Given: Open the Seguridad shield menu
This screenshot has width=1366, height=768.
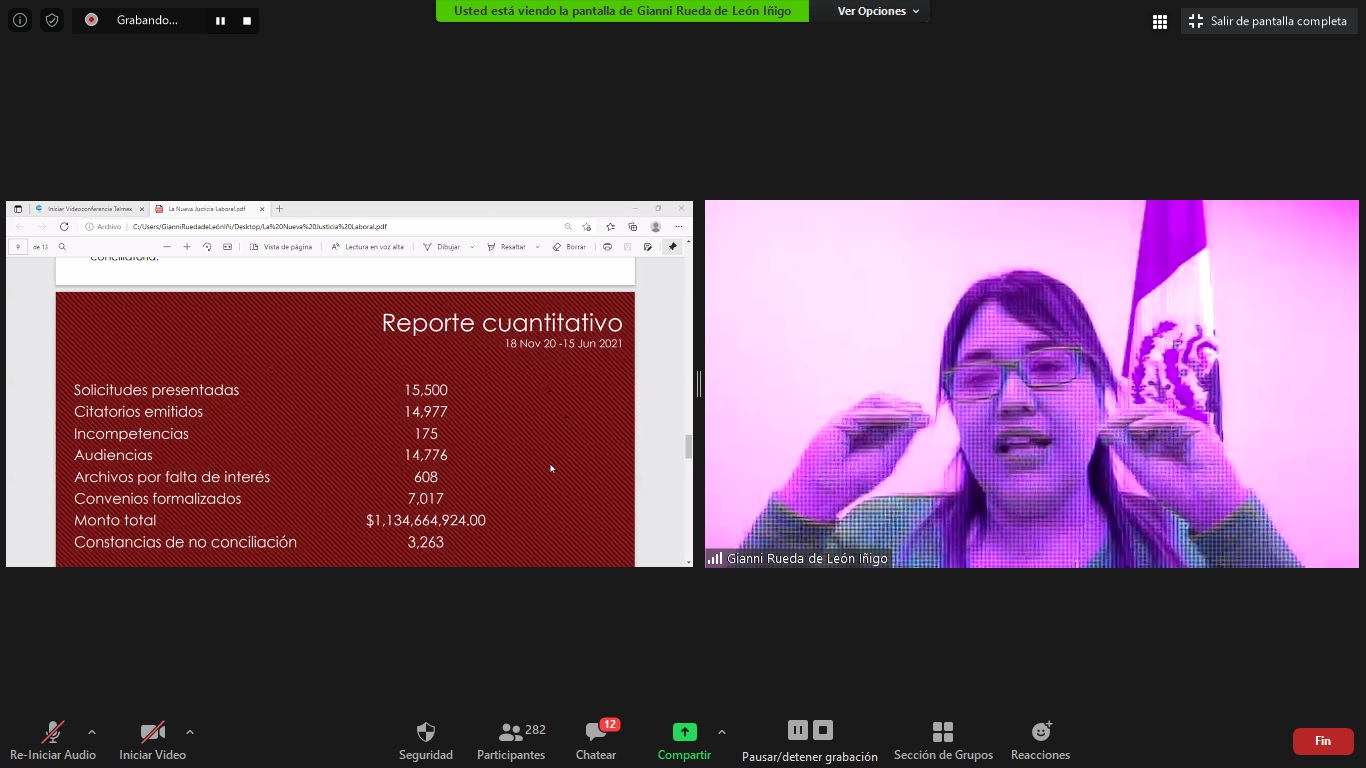Looking at the screenshot, I should (x=426, y=741).
